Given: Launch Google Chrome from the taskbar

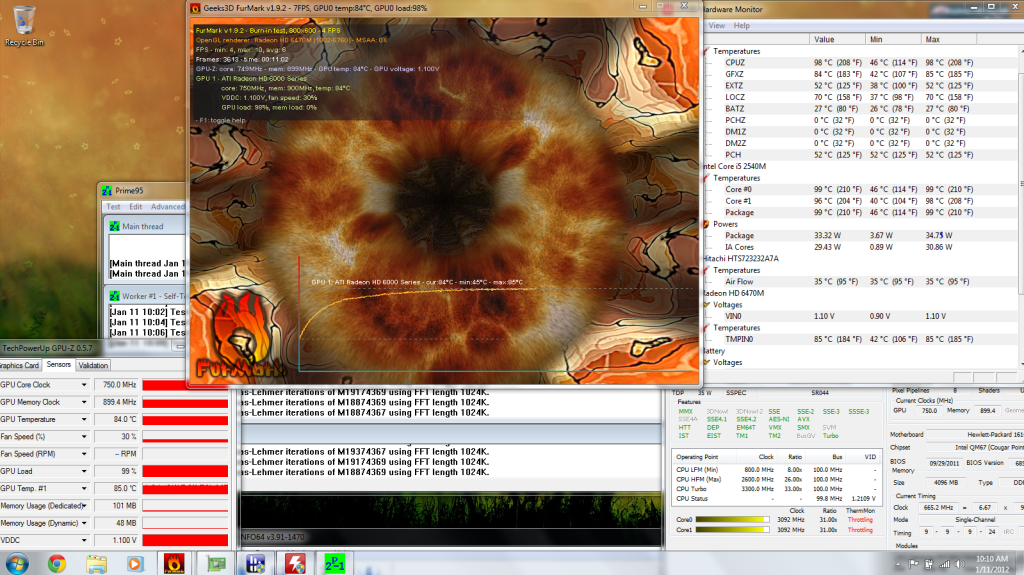Looking at the screenshot, I should click(57, 563).
